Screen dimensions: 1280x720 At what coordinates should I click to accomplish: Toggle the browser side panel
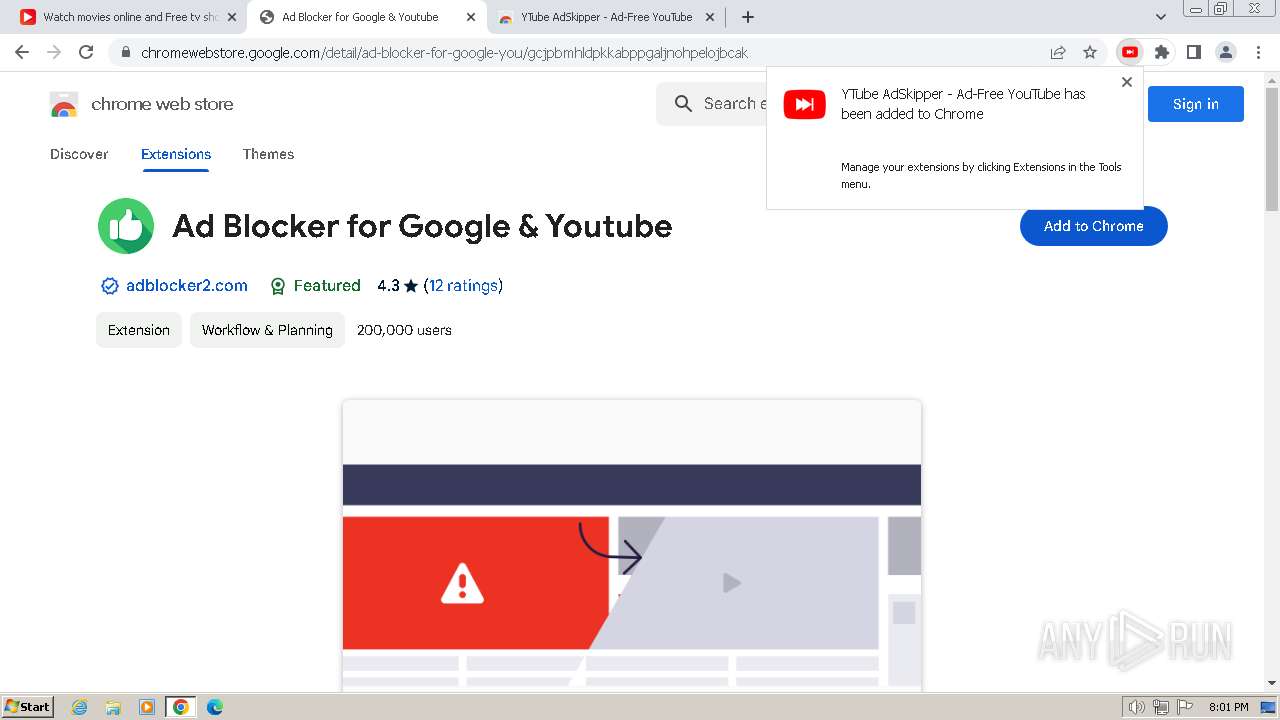(x=1193, y=52)
